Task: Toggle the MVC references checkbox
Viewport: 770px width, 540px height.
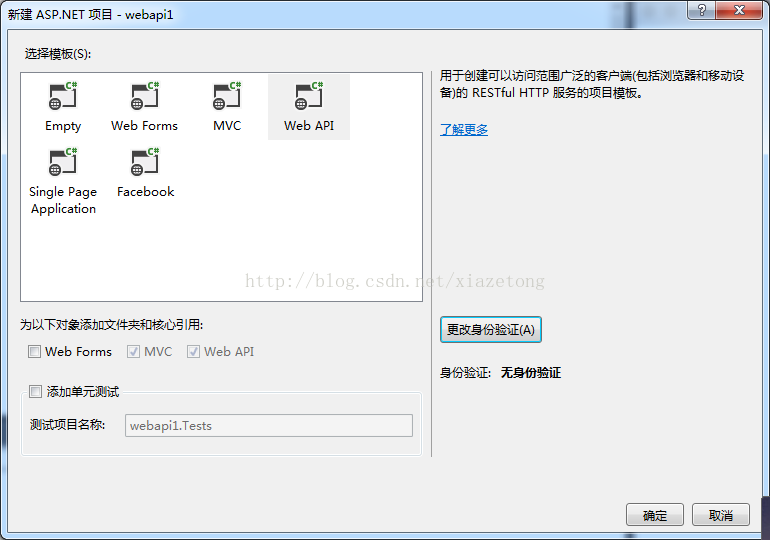Action: click(133, 351)
